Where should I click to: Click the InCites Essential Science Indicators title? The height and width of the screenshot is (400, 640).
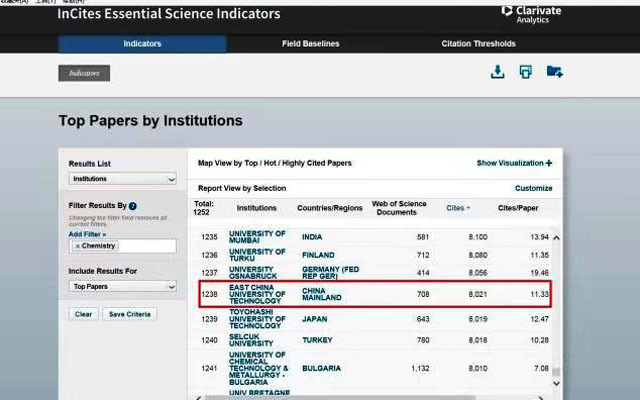[169, 14]
